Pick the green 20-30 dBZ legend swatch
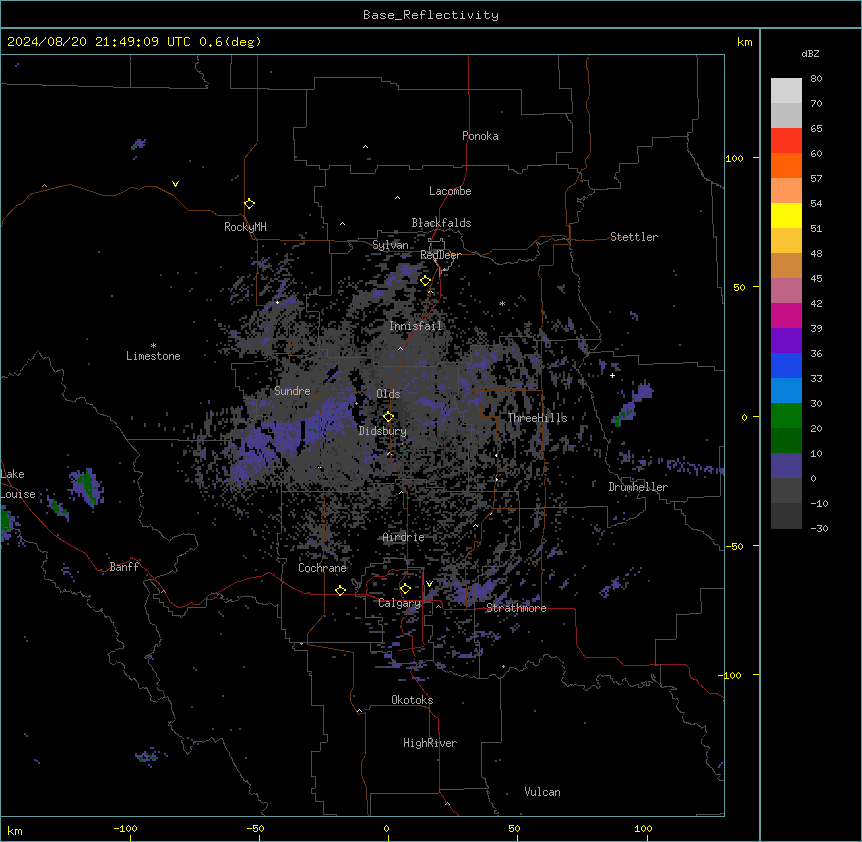 pyautogui.click(x=786, y=416)
